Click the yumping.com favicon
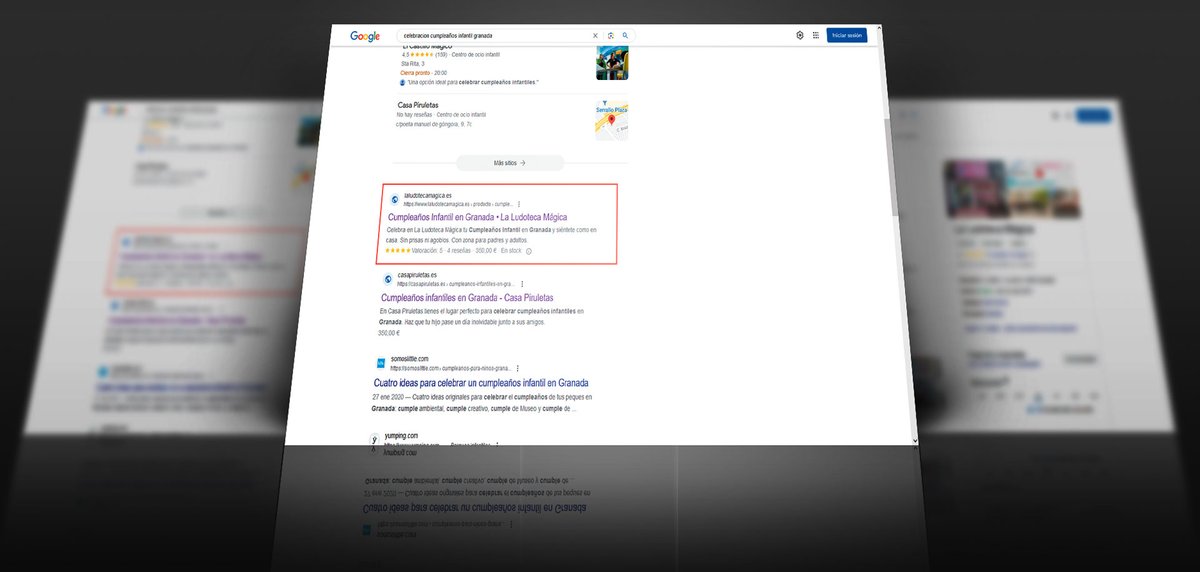Screen dimensions: 1200x572 (x=375, y=438)
